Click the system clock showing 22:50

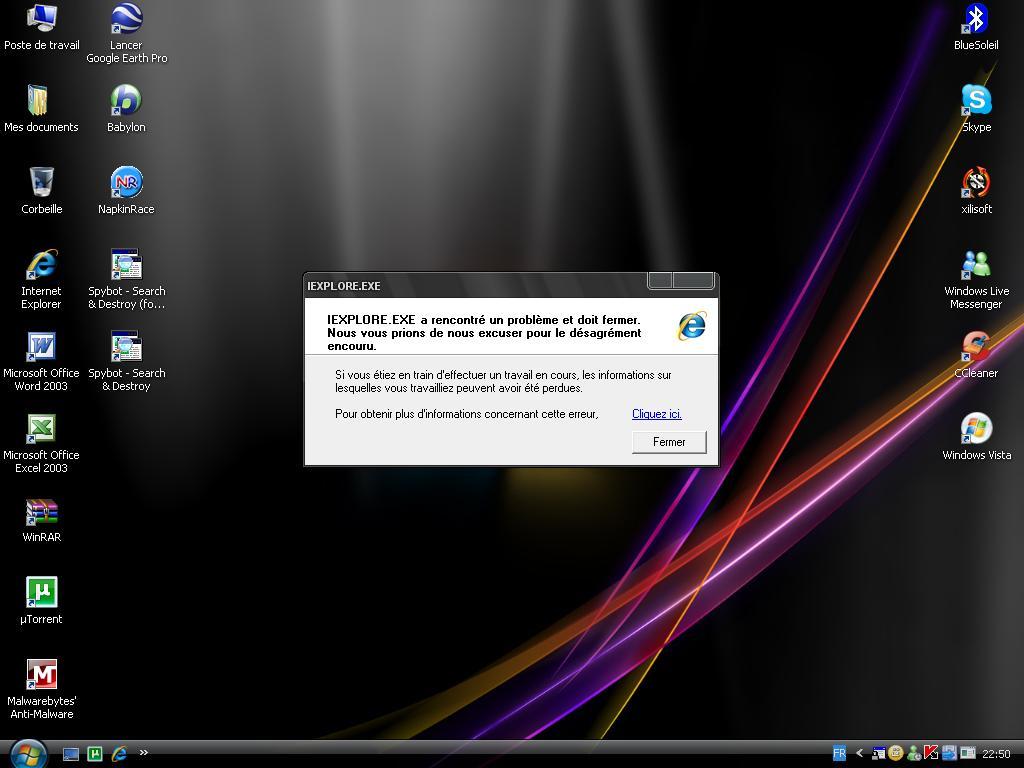(996, 754)
